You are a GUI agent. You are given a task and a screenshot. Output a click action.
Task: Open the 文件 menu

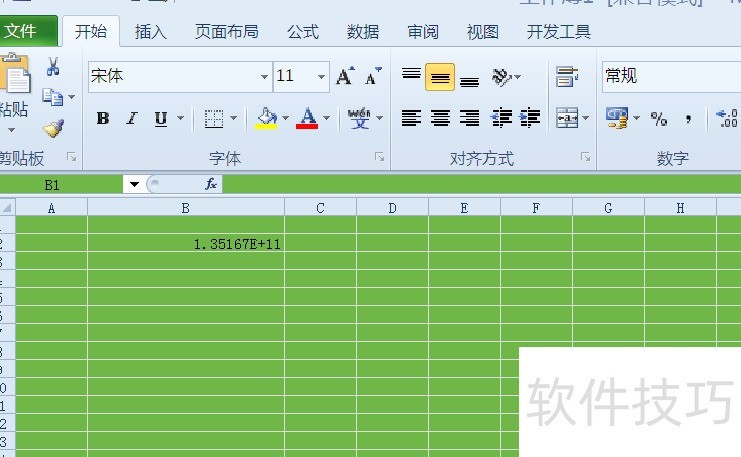(x=27, y=31)
